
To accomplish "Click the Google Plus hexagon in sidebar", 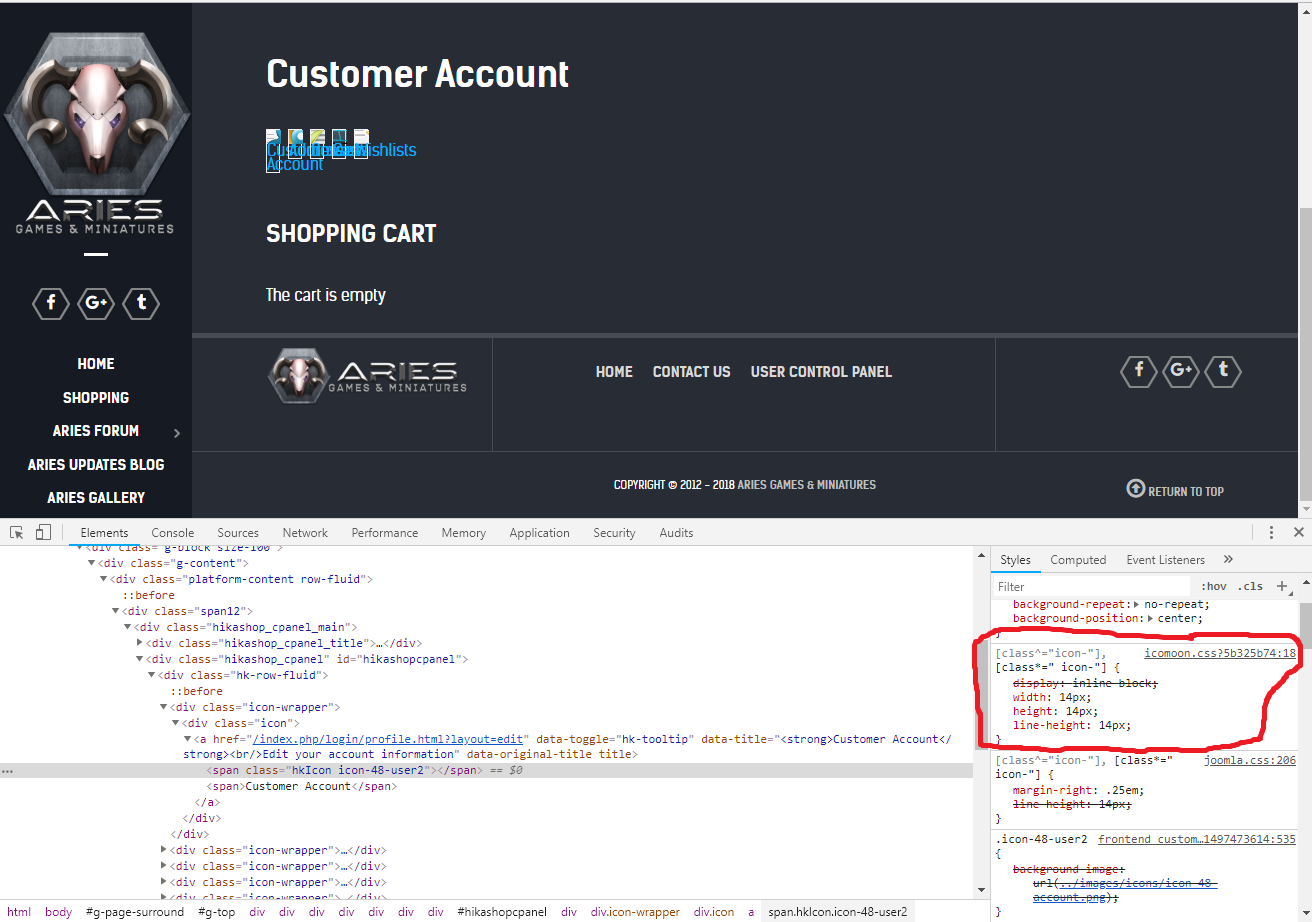I will [96, 303].
